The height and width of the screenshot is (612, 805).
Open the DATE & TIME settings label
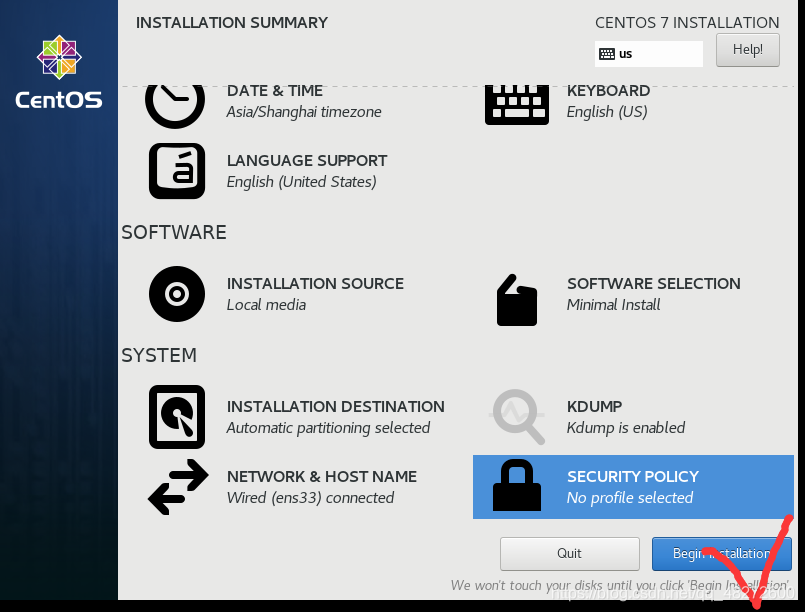(x=275, y=91)
